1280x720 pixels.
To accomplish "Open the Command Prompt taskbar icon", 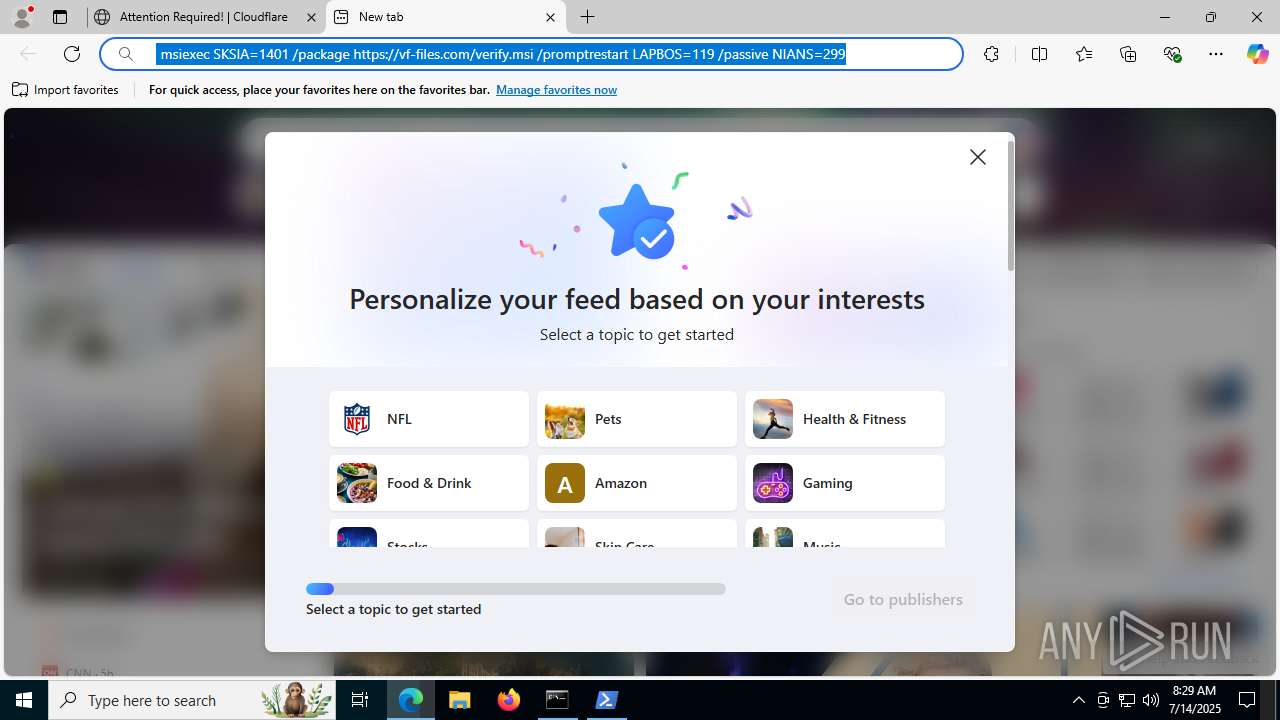I will point(557,700).
